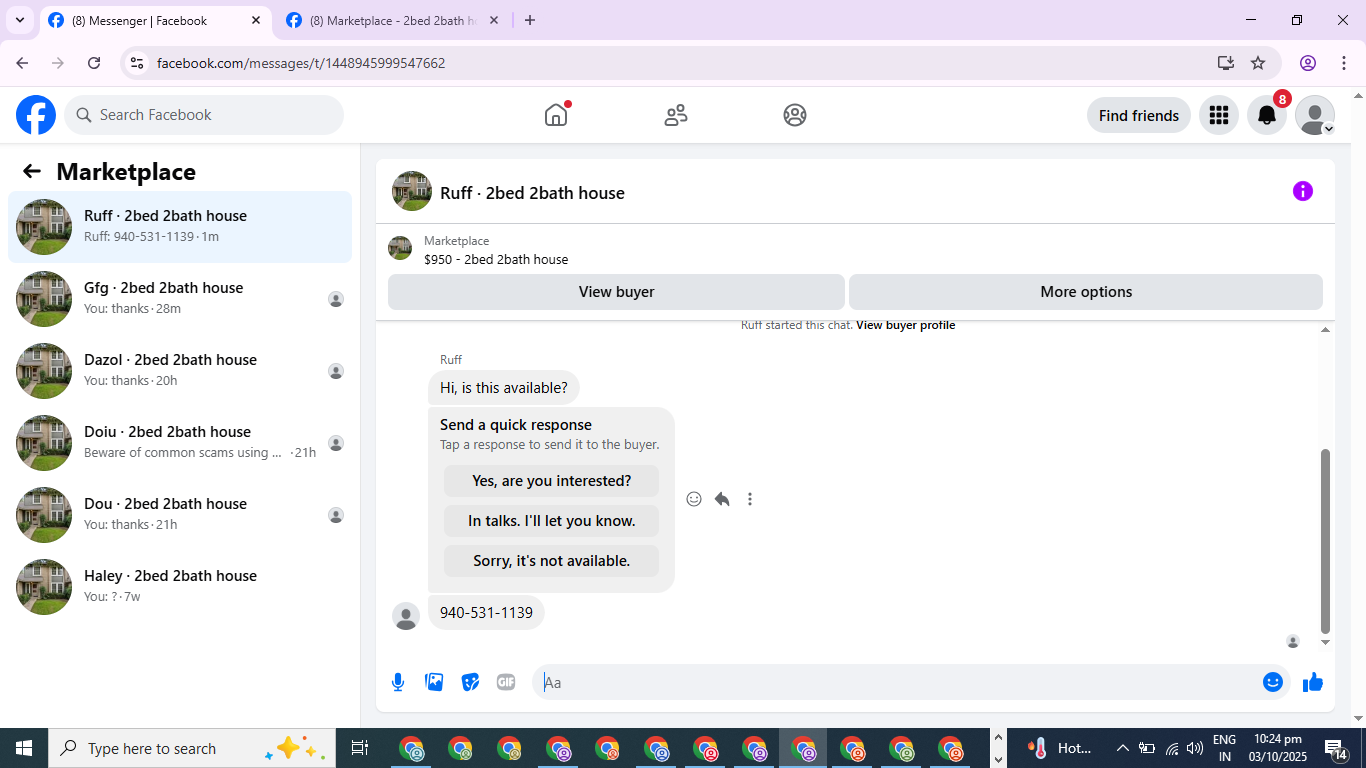Screen dimensions: 1366x768
Task: Open the Haley 2bed 2bath house chat
Action: tap(180, 587)
